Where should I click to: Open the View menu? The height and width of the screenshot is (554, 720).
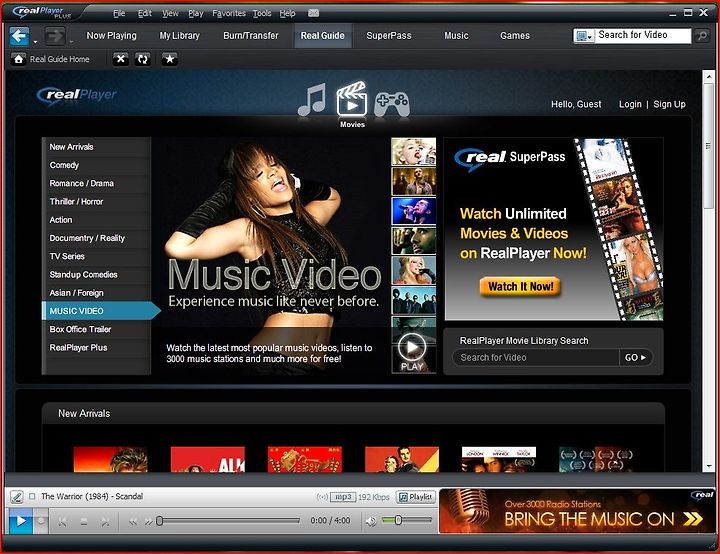coord(170,13)
